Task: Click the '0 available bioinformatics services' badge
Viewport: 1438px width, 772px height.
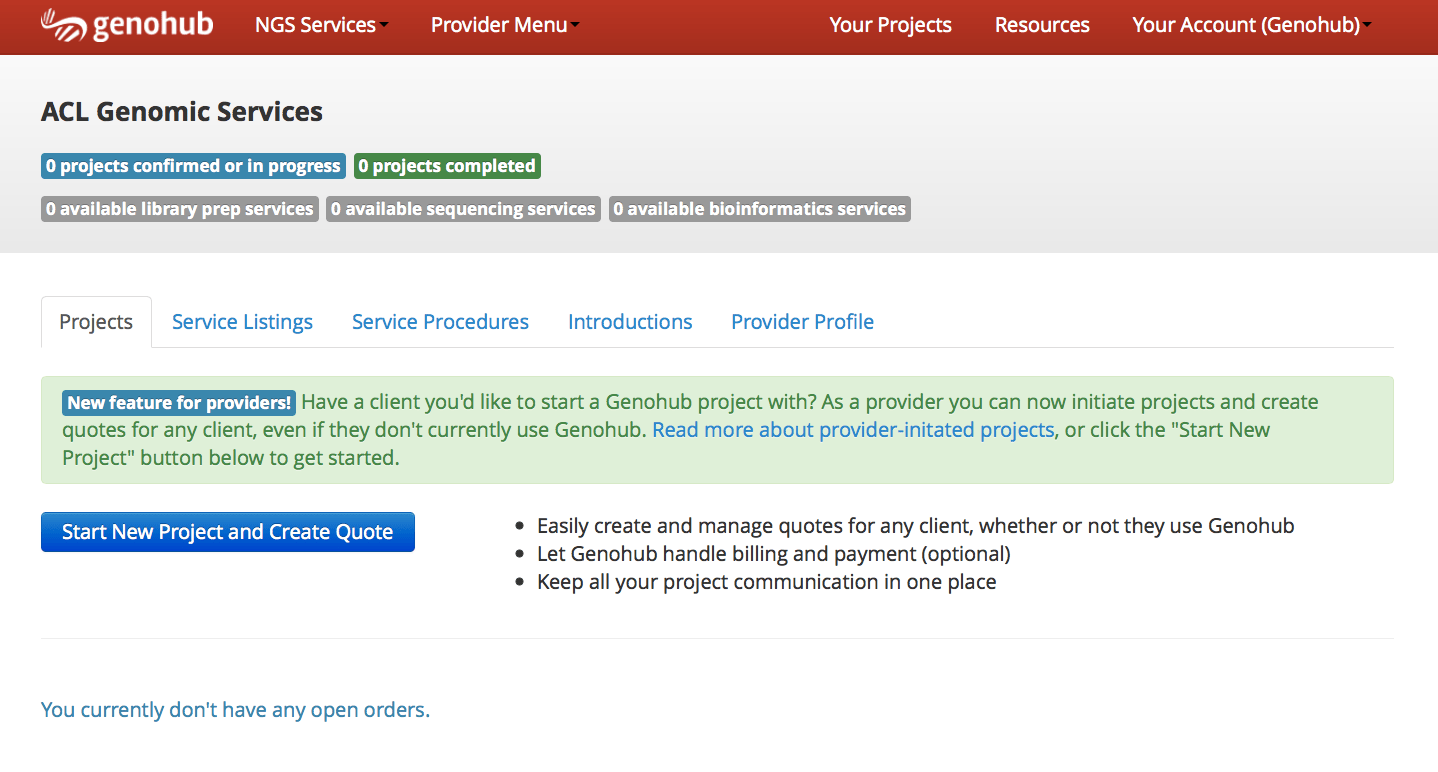Action: tap(759, 208)
